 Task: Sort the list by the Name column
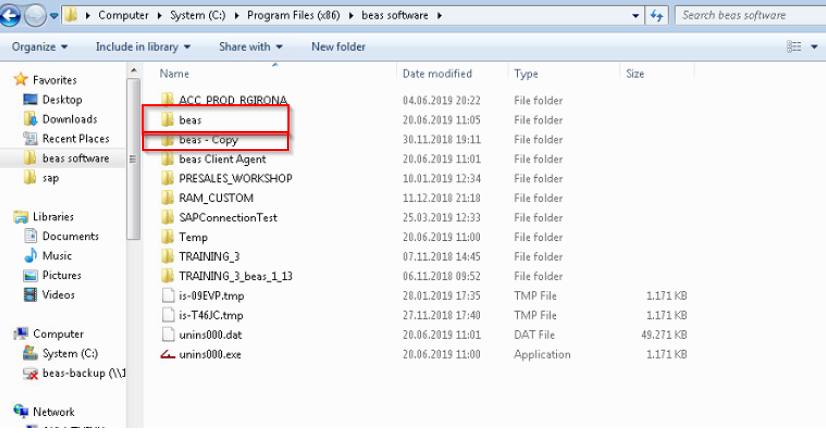(174, 74)
